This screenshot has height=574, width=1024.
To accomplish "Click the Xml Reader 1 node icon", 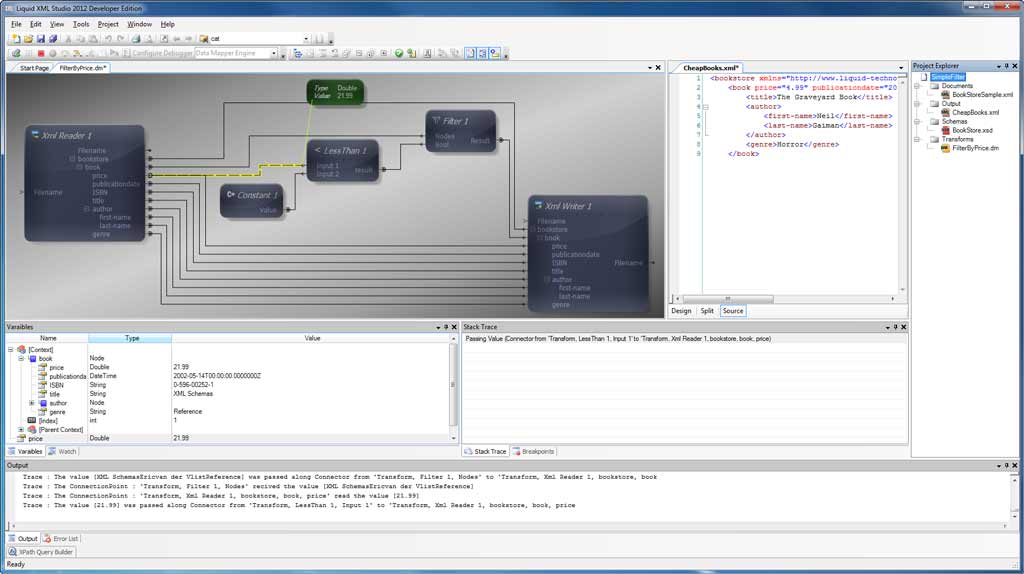I will click(x=35, y=135).
